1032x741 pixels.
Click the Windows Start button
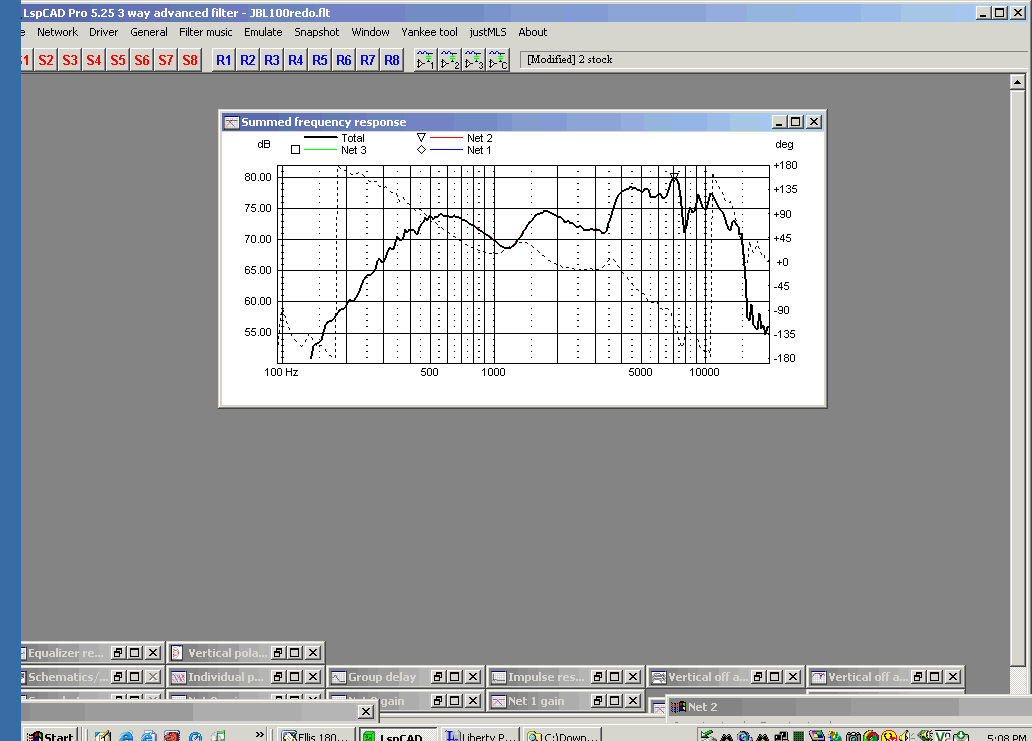click(x=50, y=735)
